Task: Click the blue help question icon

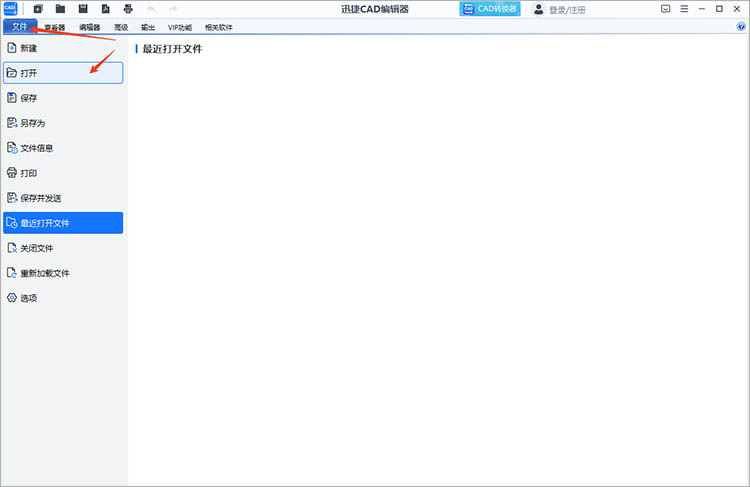Action: point(741,27)
